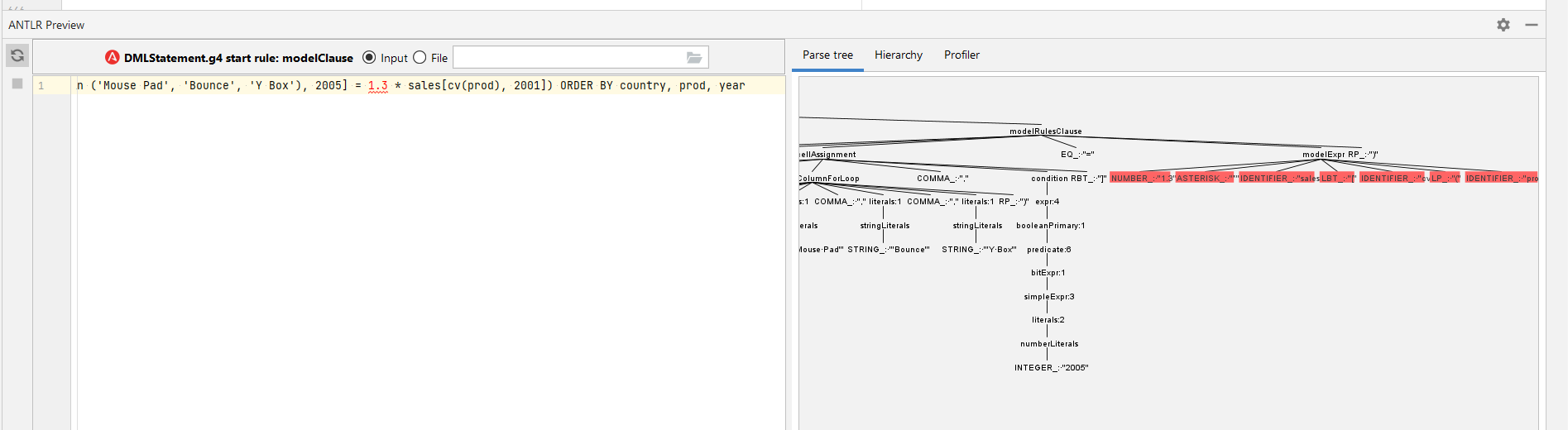Select the numberLiterals tree node
The width and height of the screenshot is (1568, 430).
(1049, 344)
